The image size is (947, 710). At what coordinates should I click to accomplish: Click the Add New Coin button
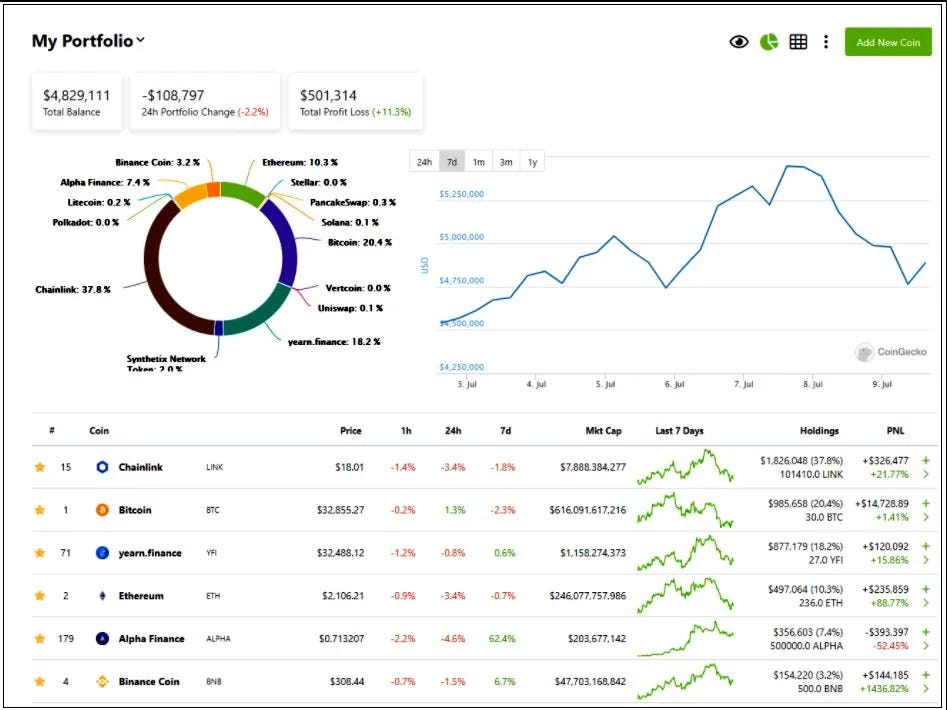tap(888, 42)
